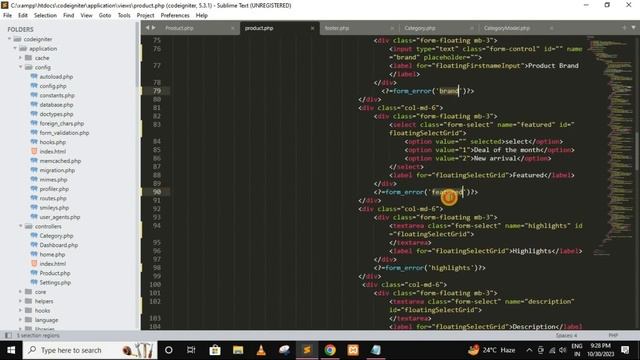This screenshot has width=640, height=360.
Task: Expand the language folder arrow
Action: (20, 320)
